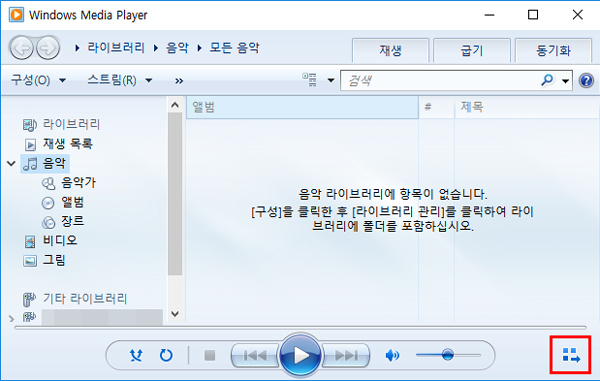Show more toolbar commands chevron
Screen dimensions: 600x381
click(x=179, y=81)
